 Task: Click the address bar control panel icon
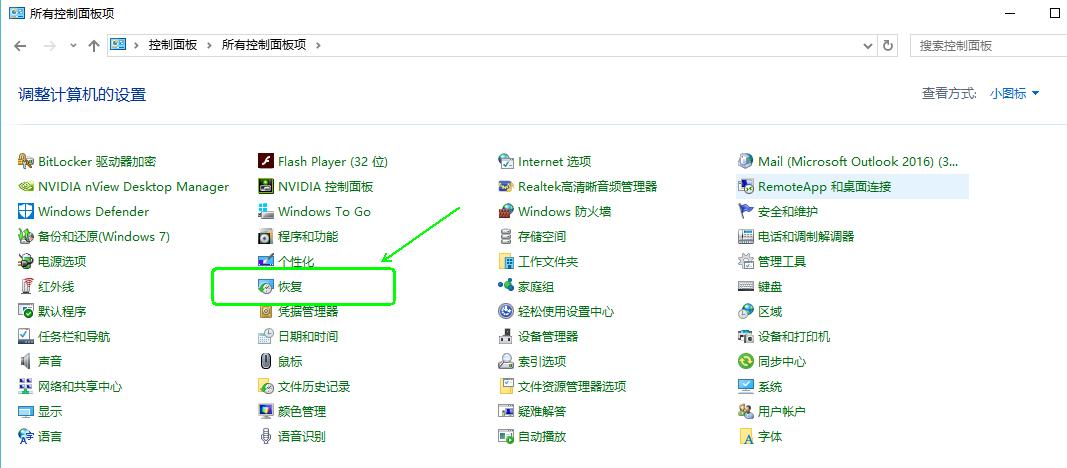pos(118,45)
